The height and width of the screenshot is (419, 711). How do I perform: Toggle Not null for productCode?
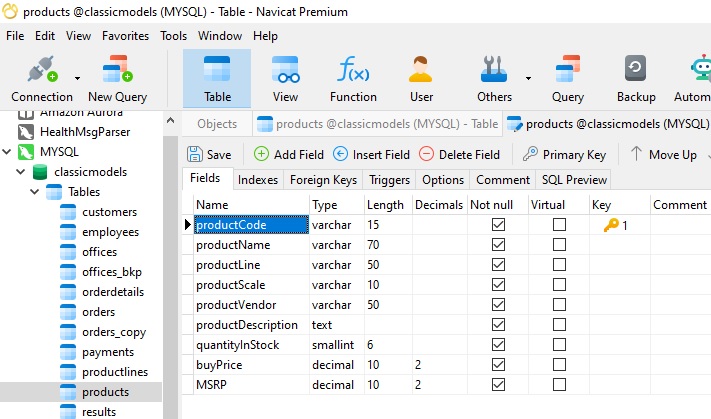(498, 224)
